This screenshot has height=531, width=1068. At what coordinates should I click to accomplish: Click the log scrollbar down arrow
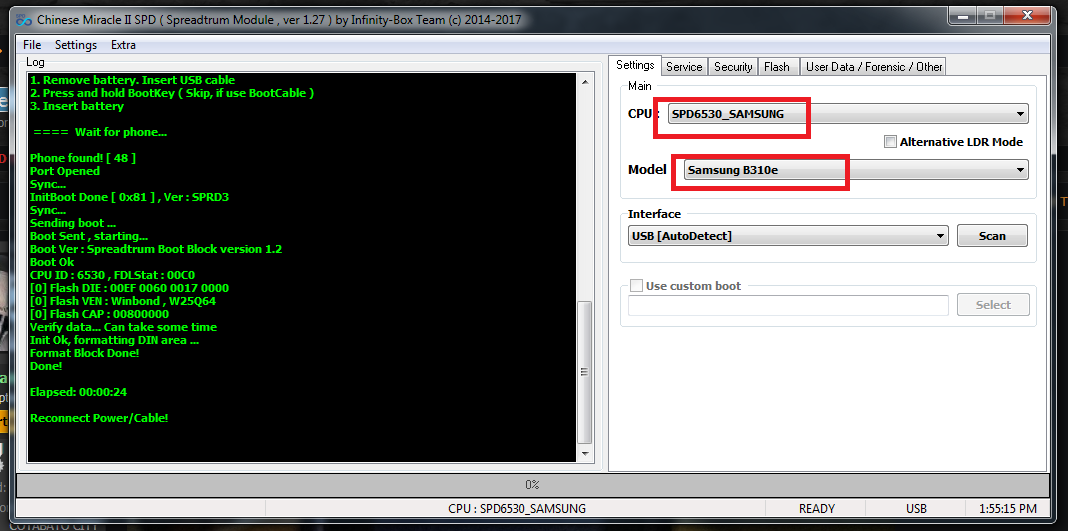(x=584, y=453)
